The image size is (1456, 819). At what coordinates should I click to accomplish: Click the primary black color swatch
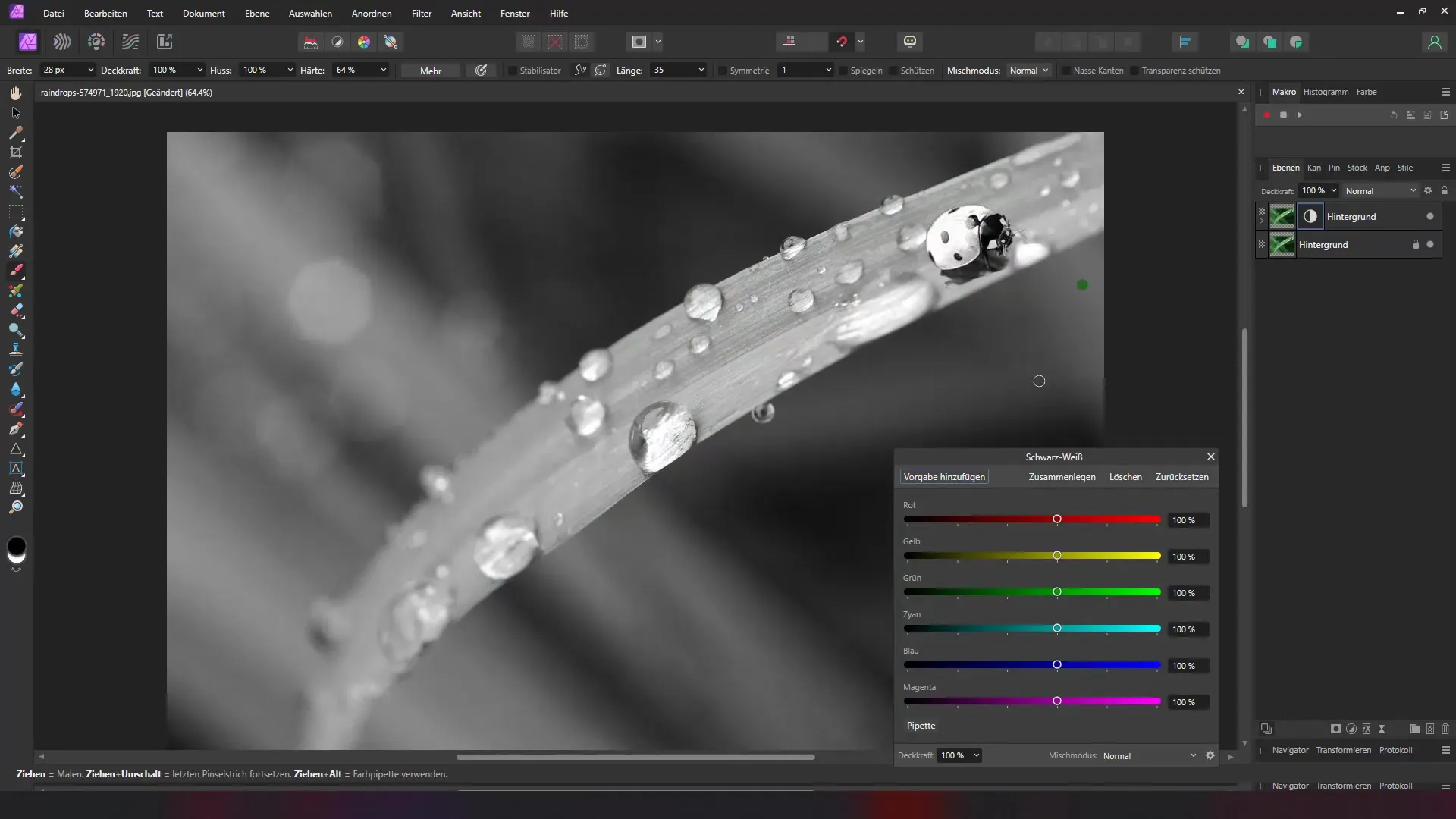click(x=16, y=545)
